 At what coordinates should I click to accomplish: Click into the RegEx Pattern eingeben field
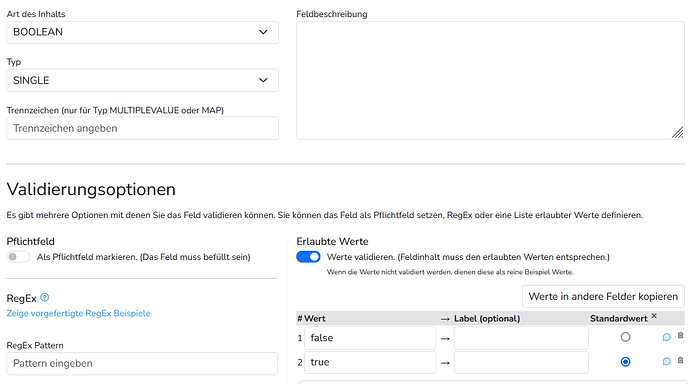click(142, 363)
